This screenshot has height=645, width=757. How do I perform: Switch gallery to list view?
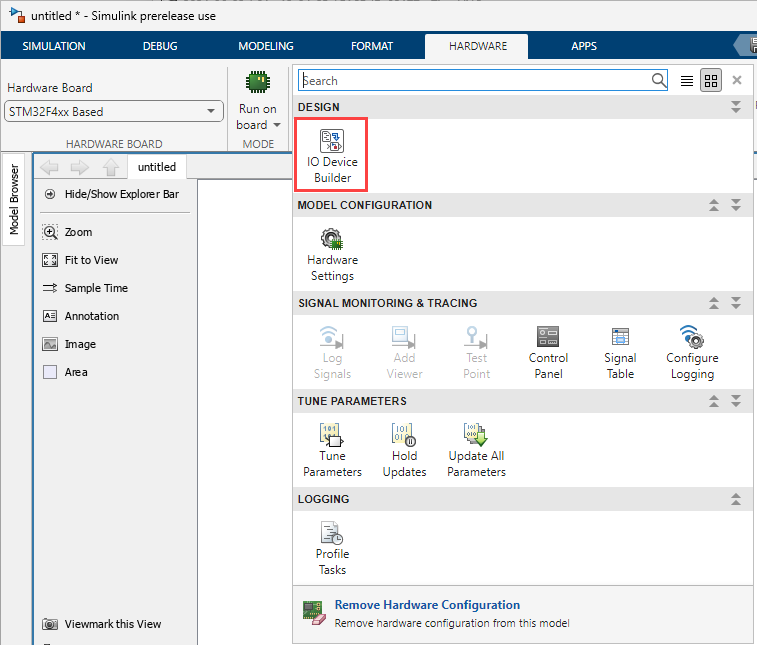tap(687, 81)
